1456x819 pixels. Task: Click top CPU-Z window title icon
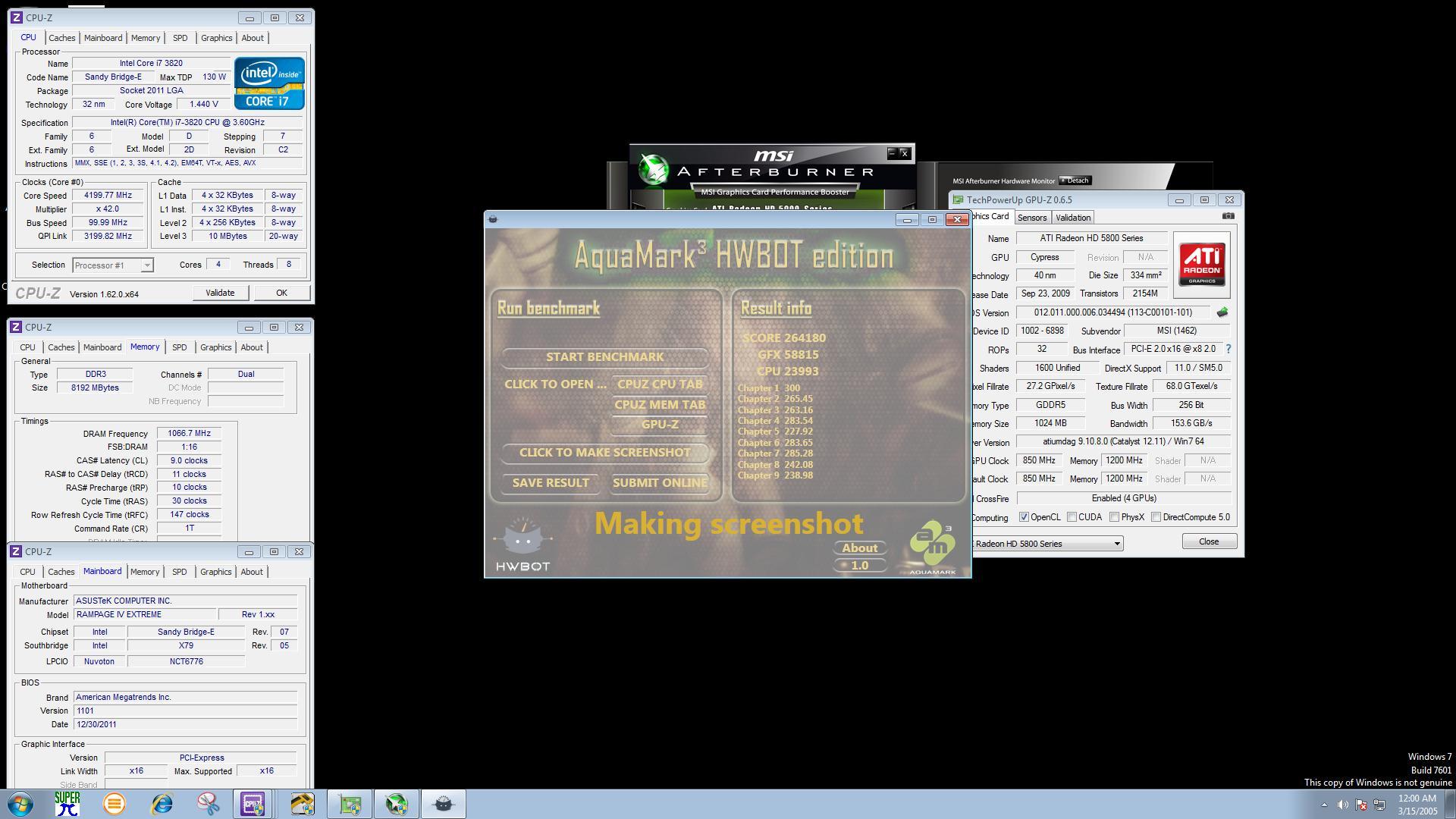16,17
